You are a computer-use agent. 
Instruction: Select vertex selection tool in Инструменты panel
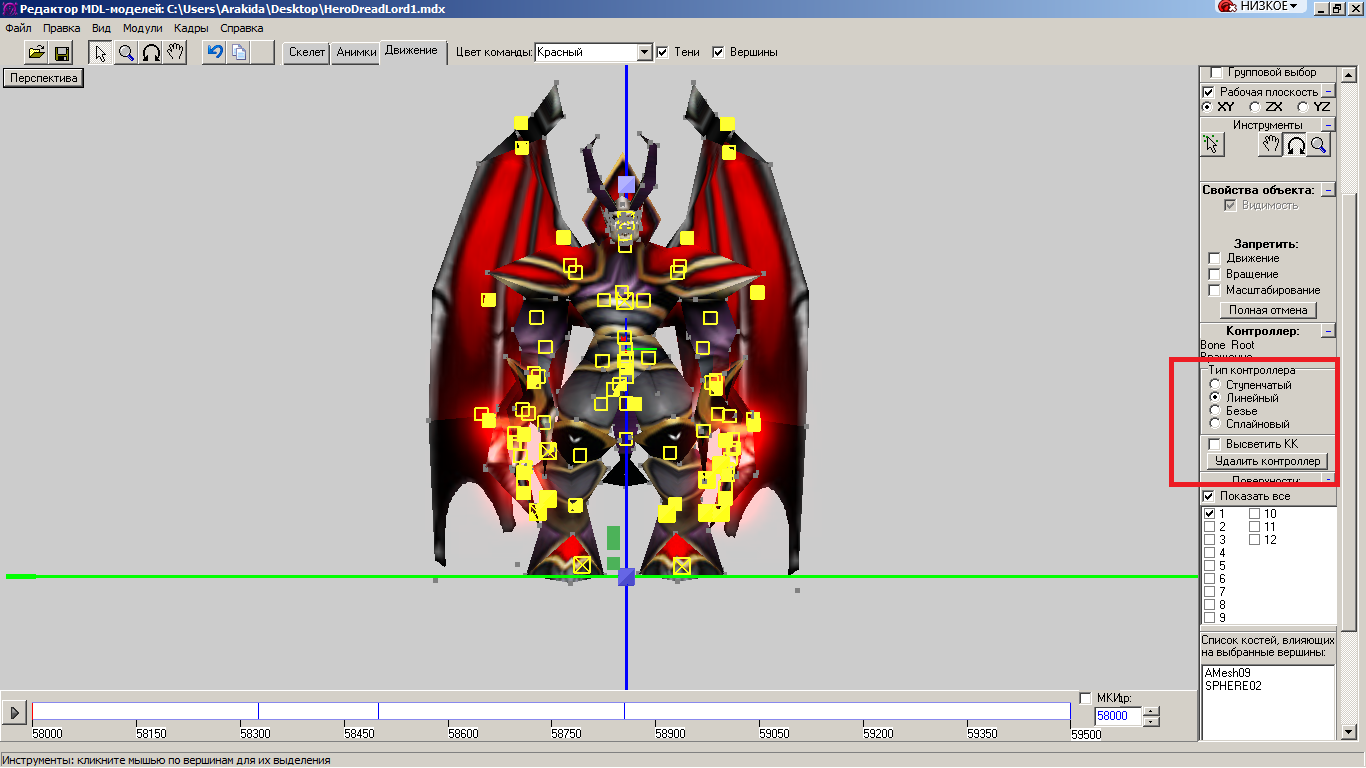(x=1212, y=145)
